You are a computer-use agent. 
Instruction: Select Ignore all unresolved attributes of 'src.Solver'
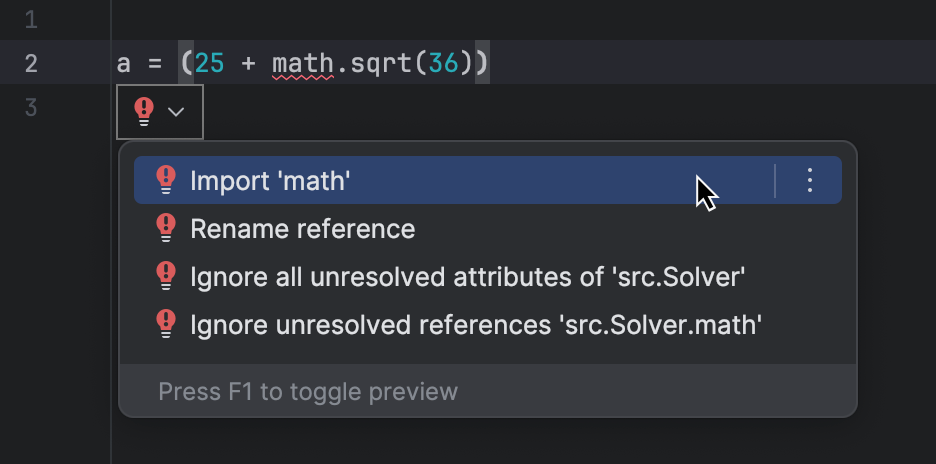[468, 276]
